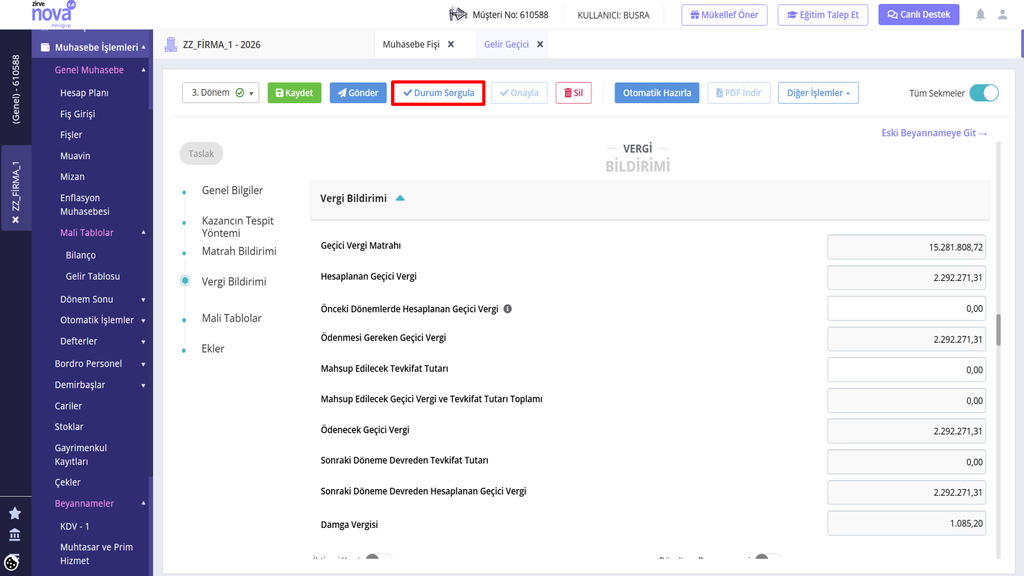Click the company icon beside ZZ_FİRMA_1 - 2026

click(170, 44)
